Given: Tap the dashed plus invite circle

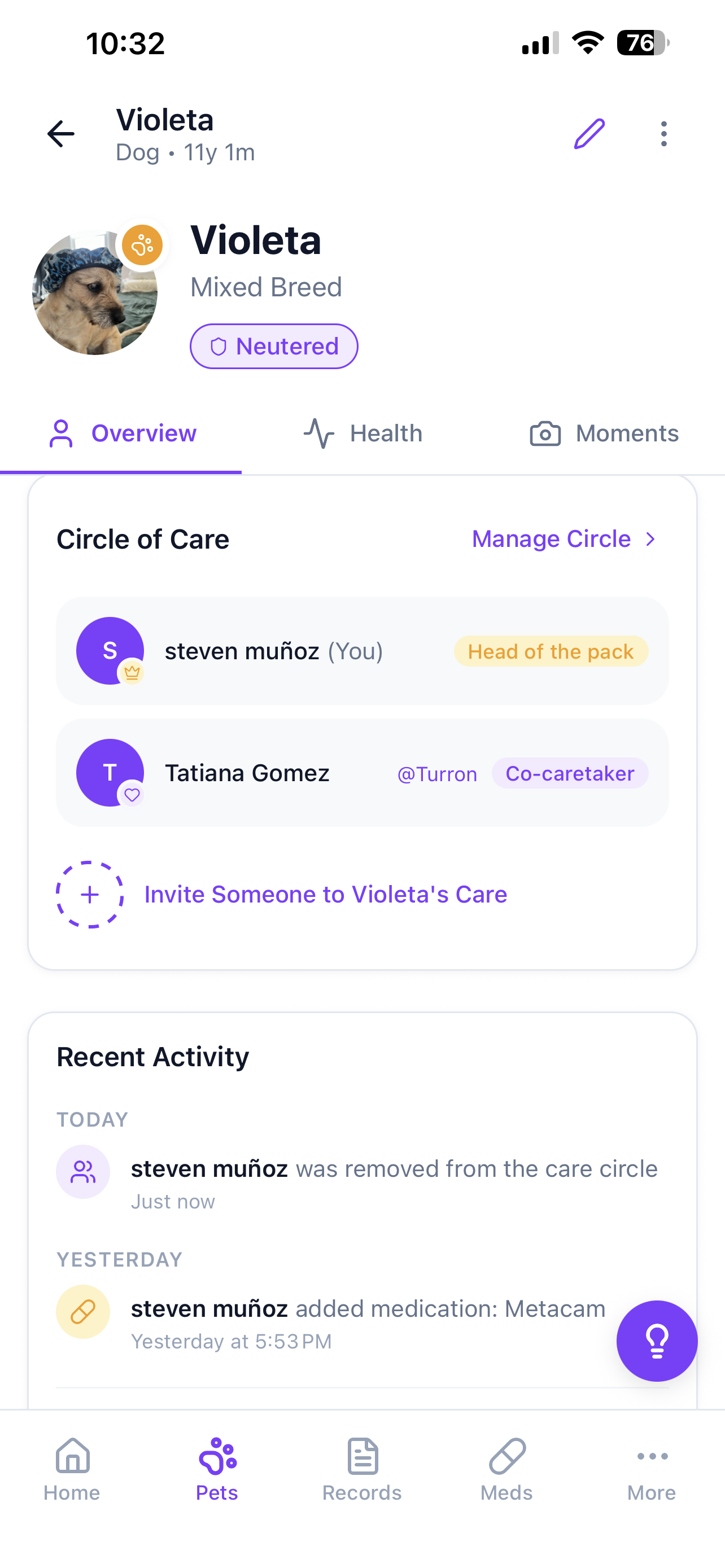Looking at the screenshot, I should coord(90,895).
